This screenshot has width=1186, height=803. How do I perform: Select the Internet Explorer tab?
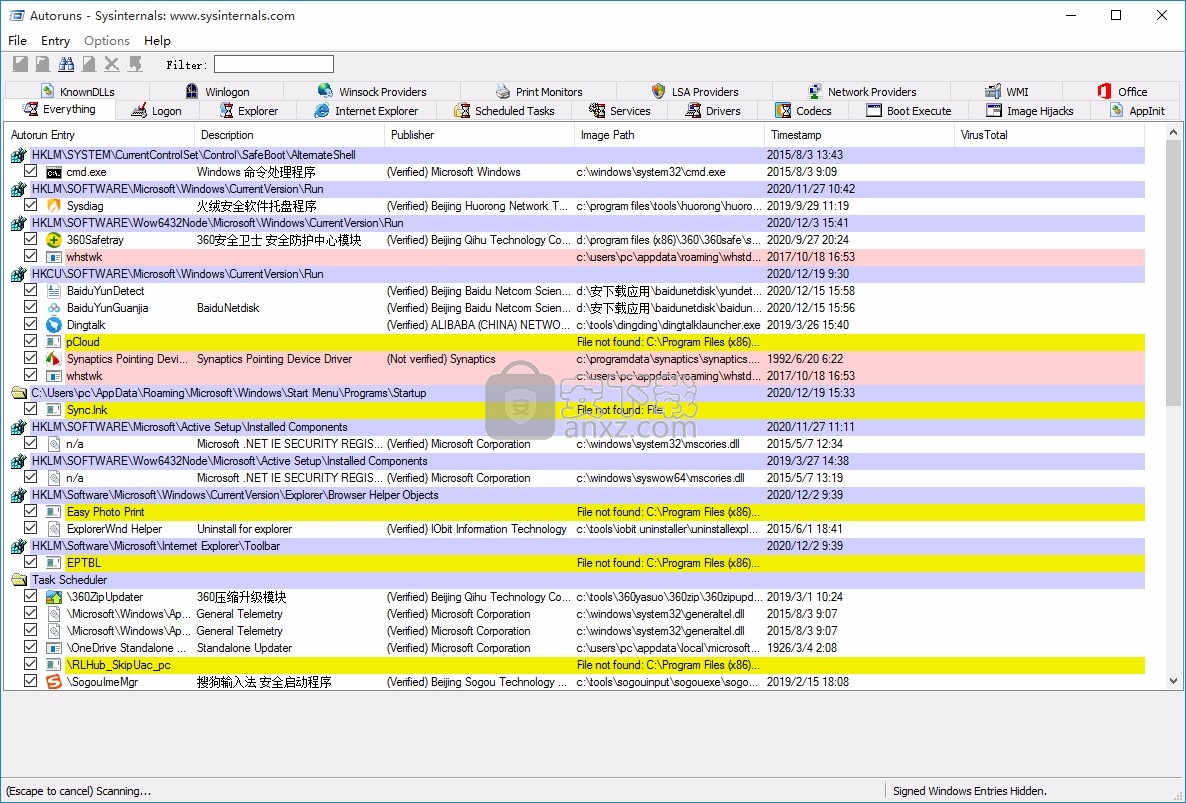366,111
